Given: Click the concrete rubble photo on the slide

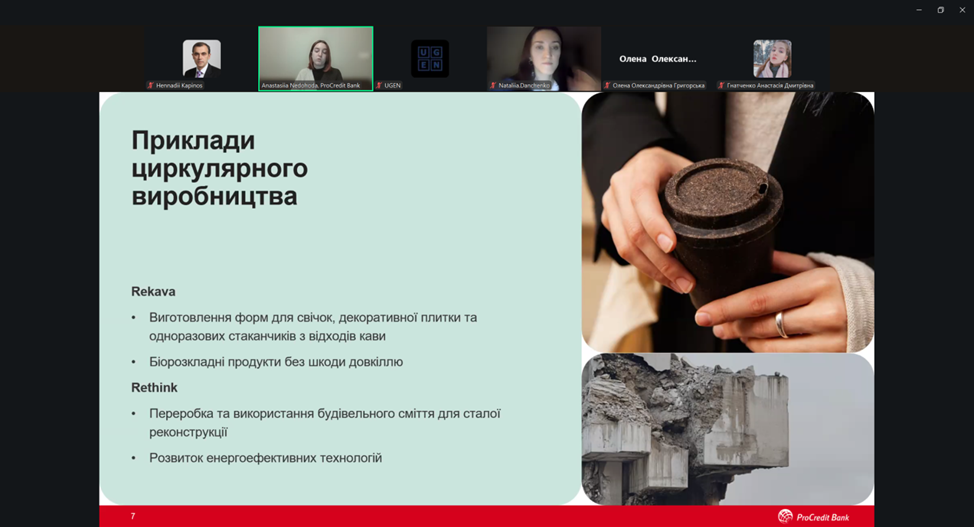Looking at the screenshot, I should (x=727, y=428).
